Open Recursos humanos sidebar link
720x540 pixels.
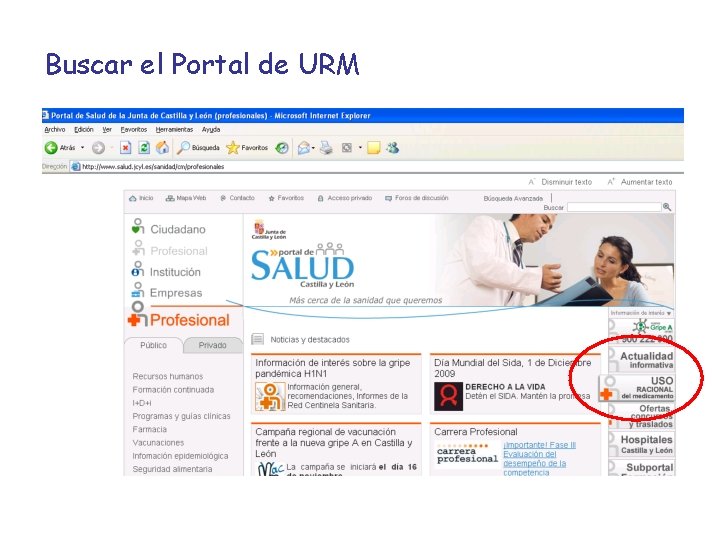(168, 376)
